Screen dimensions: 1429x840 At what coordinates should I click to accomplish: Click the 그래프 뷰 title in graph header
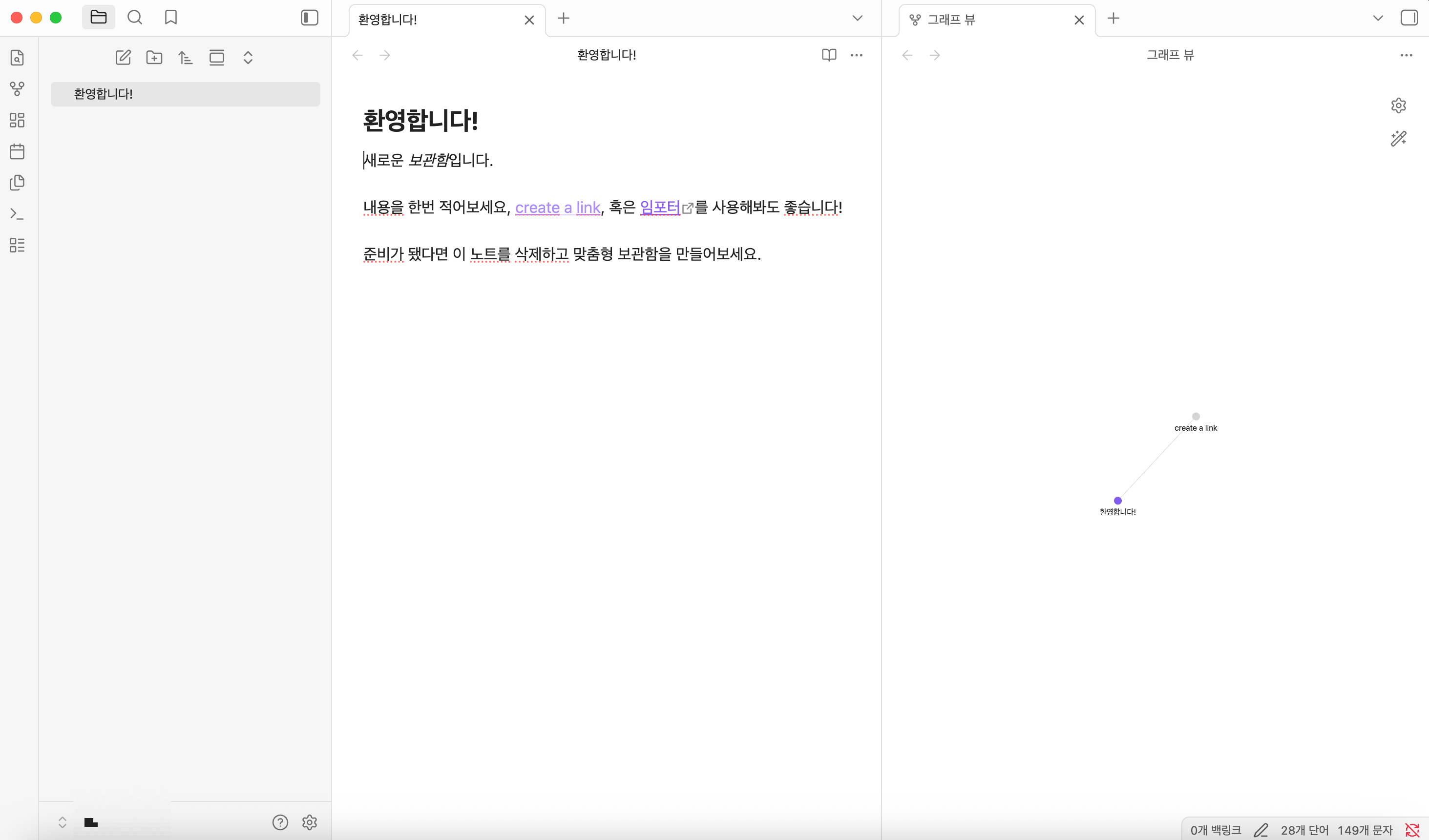[x=1171, y=55]
